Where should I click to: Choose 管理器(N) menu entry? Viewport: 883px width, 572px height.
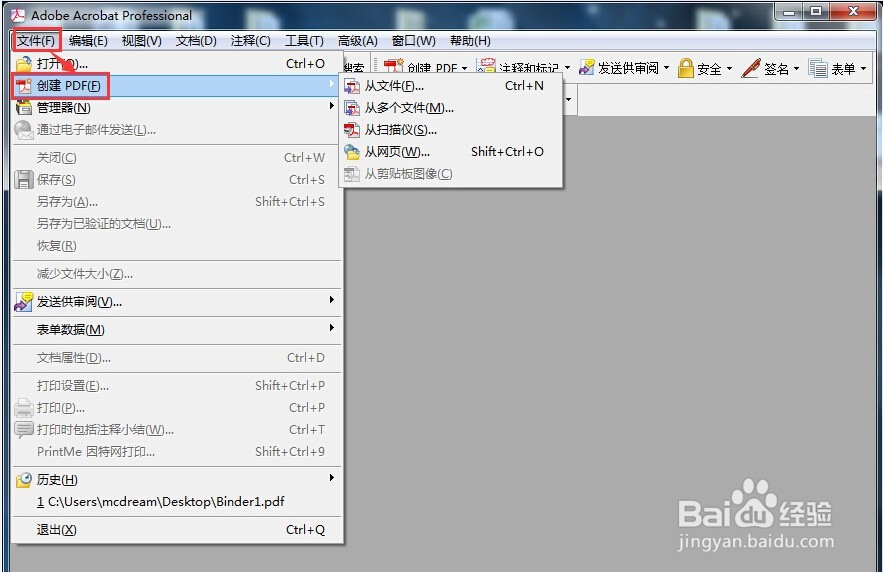coord(177,108)
